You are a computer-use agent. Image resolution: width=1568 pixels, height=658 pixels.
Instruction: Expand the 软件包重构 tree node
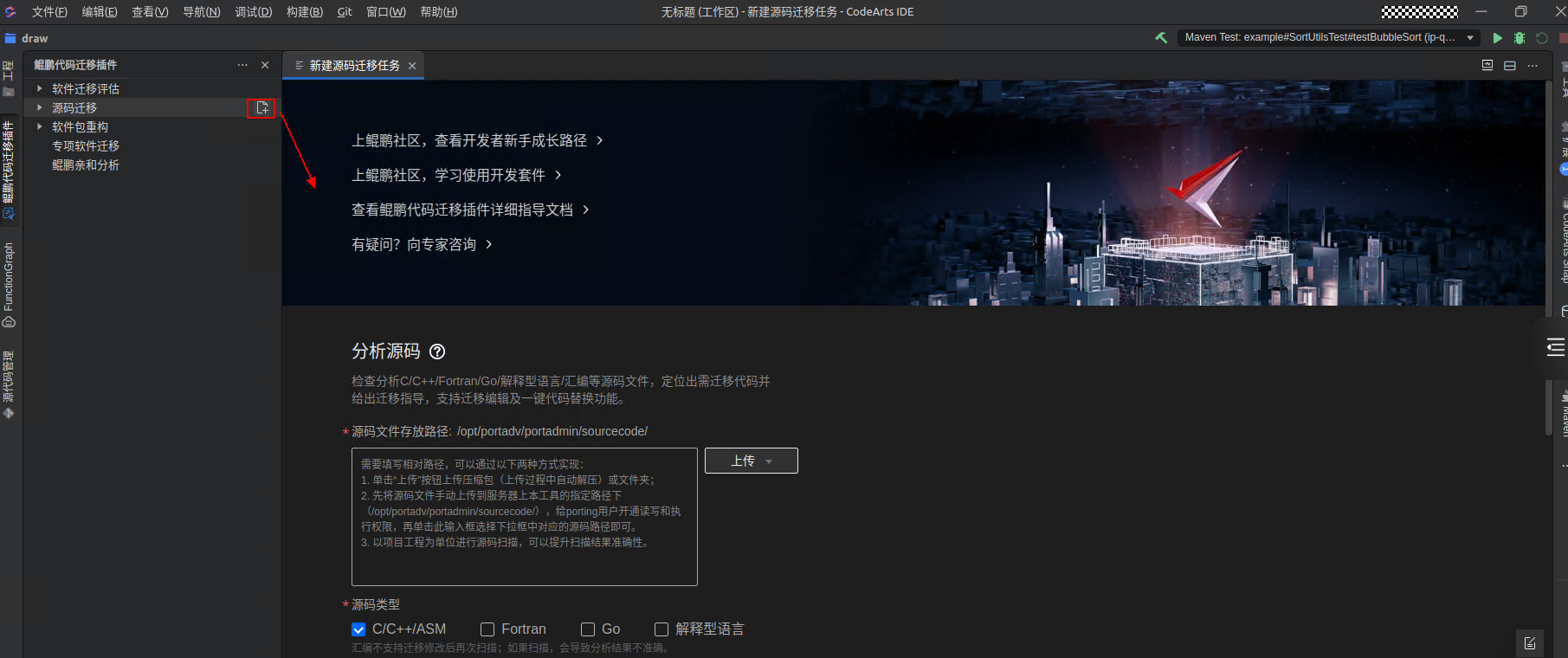(40, 127)
